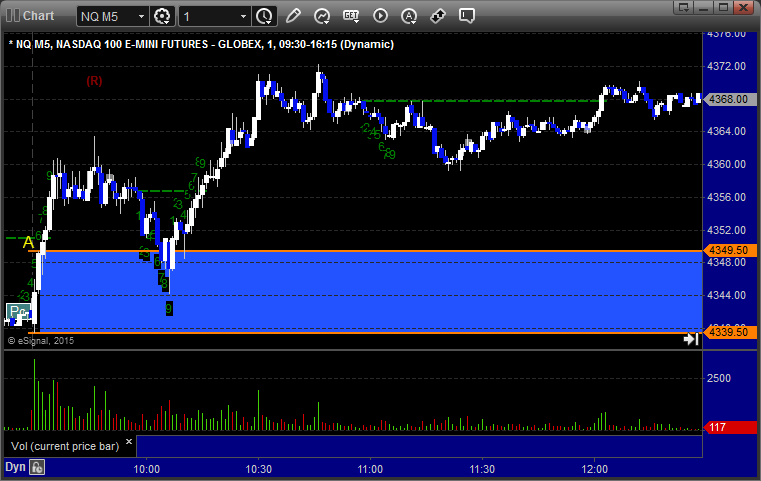Open the time template clock menu
The width and height of the screenshot is (761, 481).
point(264,16)
